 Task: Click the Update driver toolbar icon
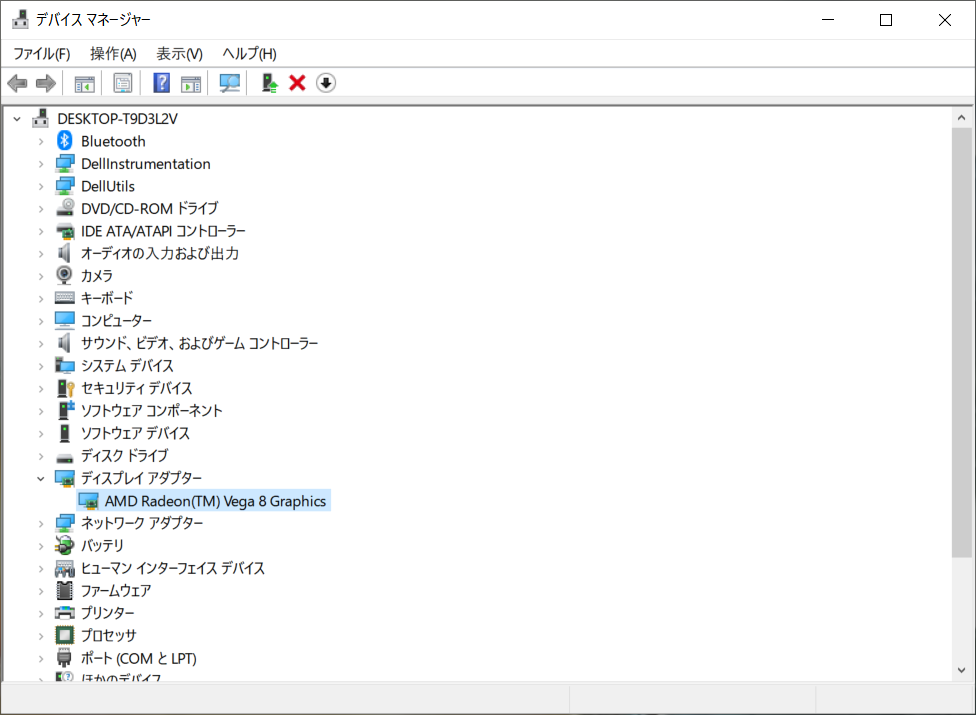click(270, 83)
